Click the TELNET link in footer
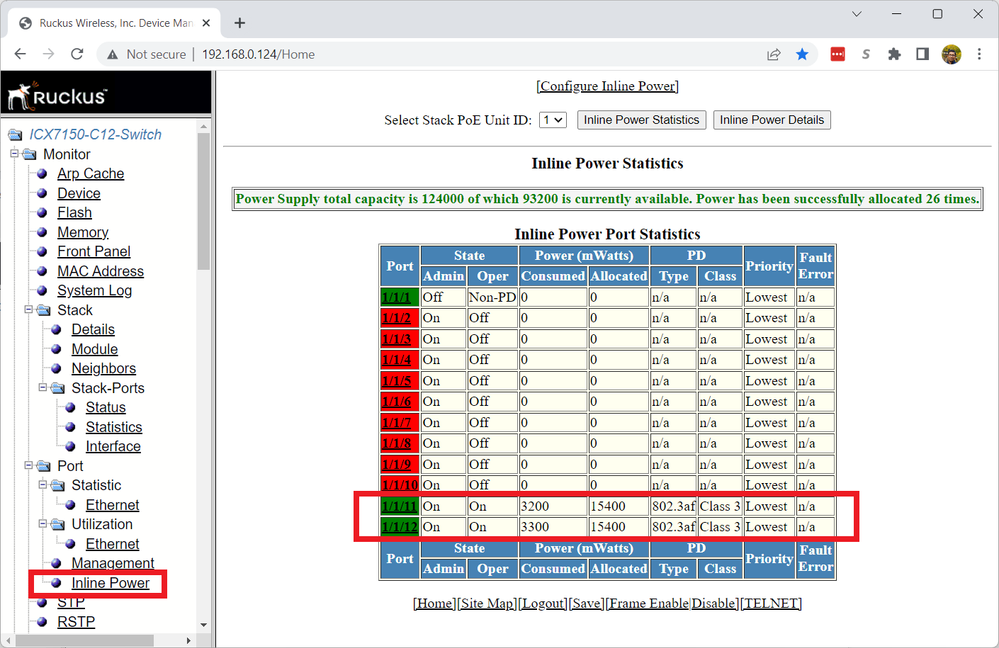 (x=771, y=603)
